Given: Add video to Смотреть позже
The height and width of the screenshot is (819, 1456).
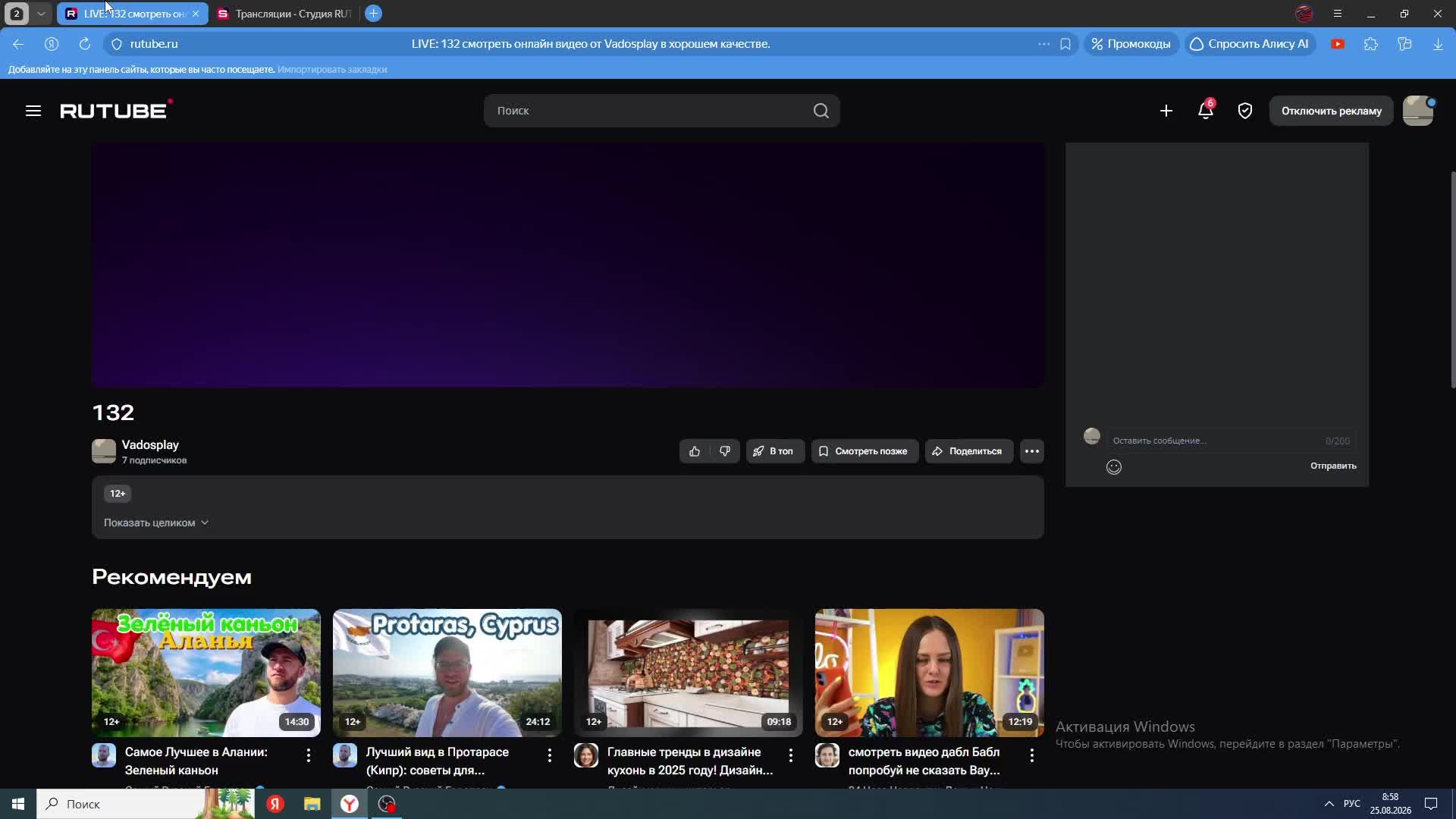Looking at the screenshot, I should click(x=864, y=451).
